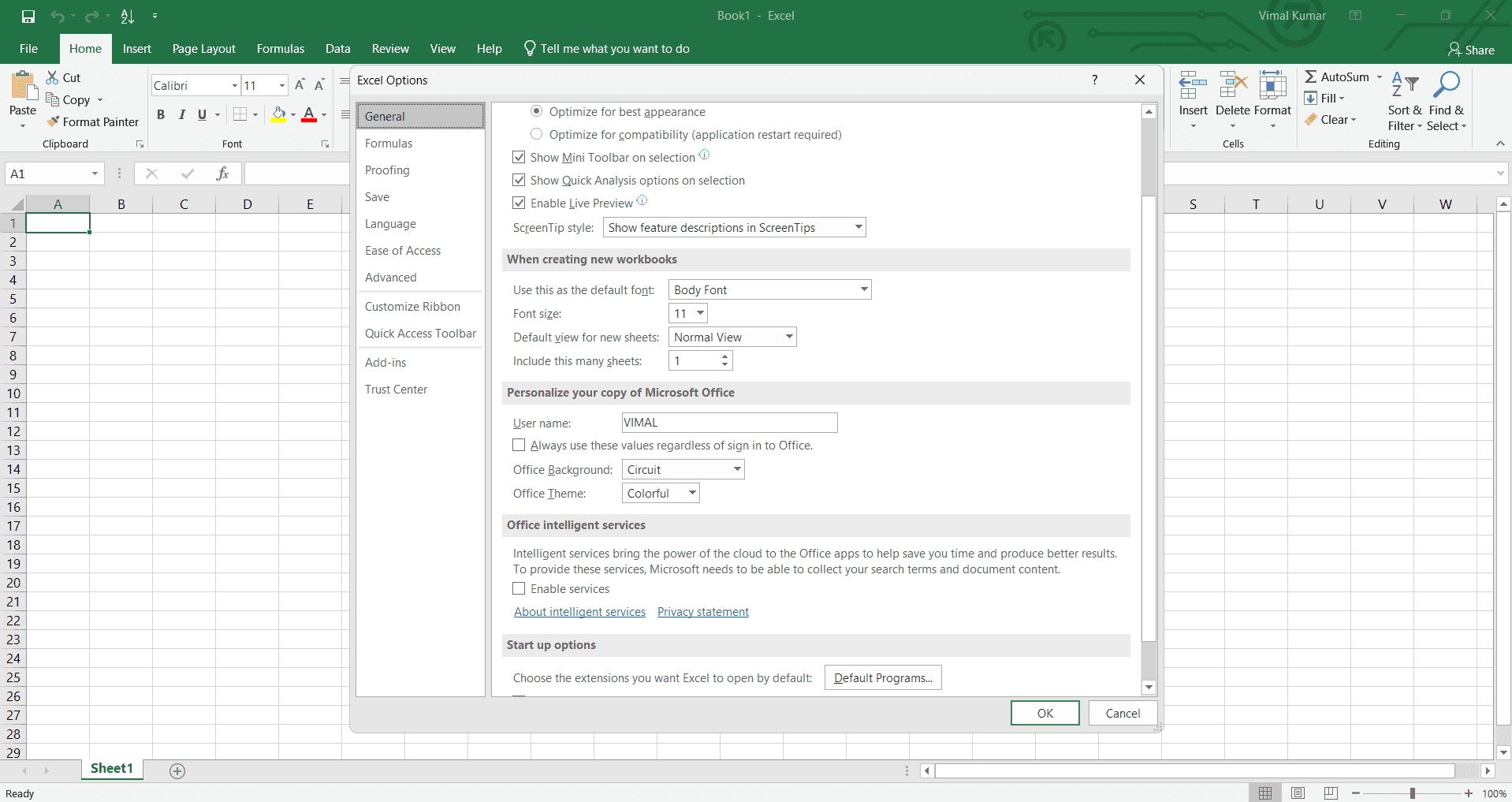Switch to the Formulas ribbon tab
The width and height of the screenshot is (1512, 802).
point(280,48)
